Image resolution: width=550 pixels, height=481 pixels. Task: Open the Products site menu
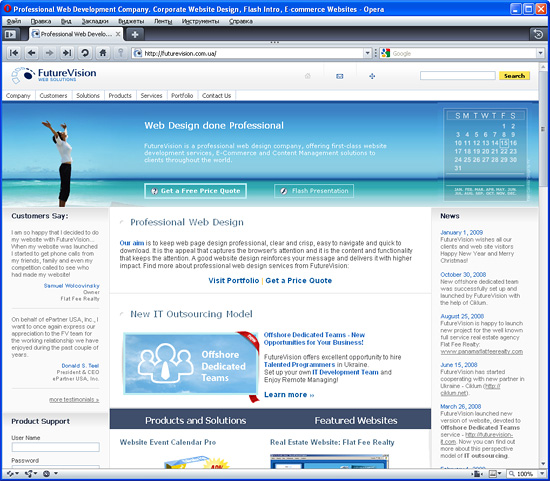tap(120, 95)
